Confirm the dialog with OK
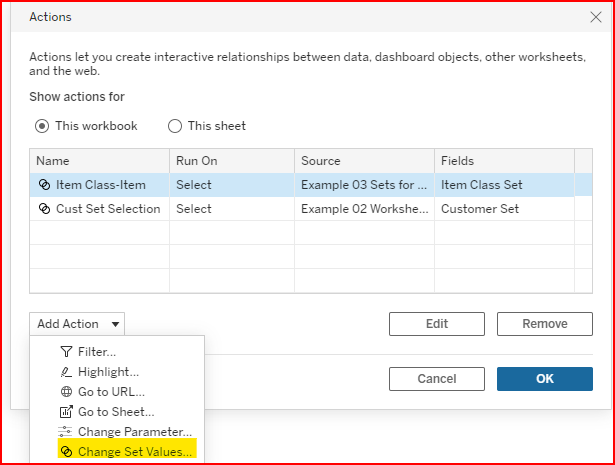This screenshot has width=615, height=465. click(544, 379)
